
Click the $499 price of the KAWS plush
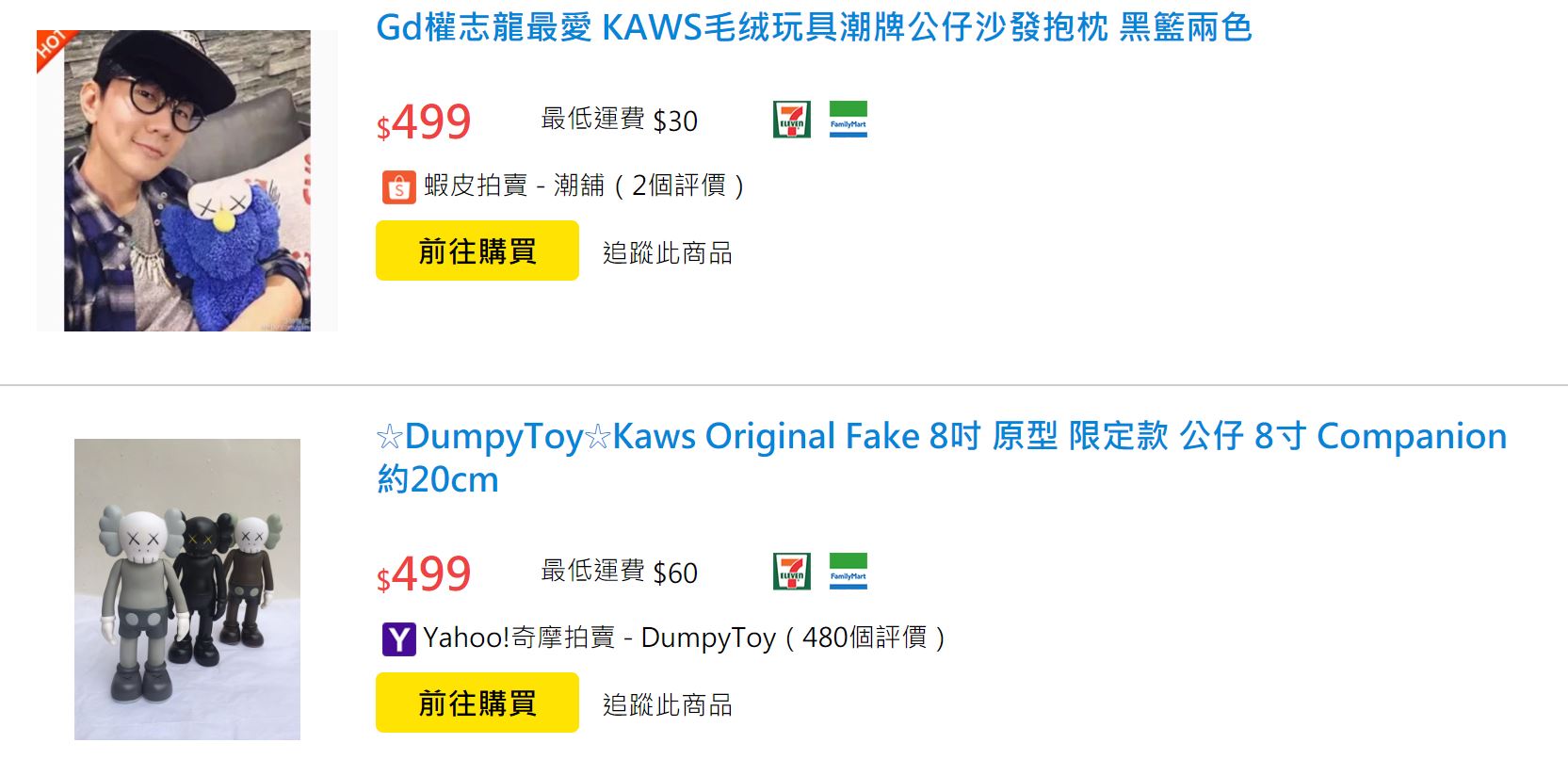(424, 122)
